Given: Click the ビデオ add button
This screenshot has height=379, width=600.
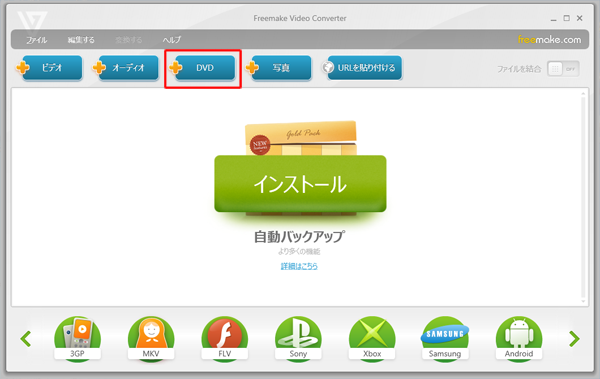Looking at the screenshot, I should tap(49, 68).
